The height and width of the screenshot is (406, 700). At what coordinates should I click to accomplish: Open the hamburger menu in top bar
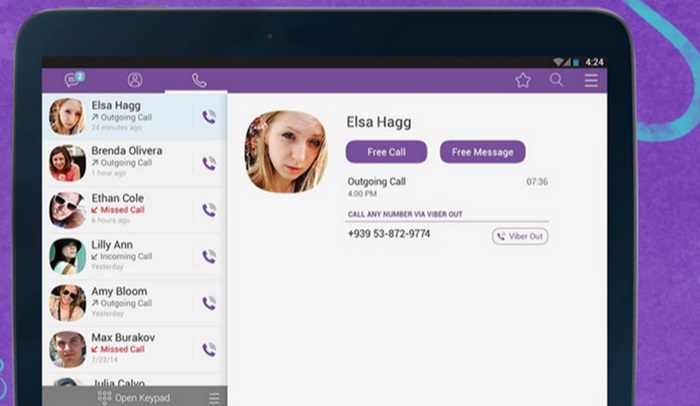click(x=591, y=81)
